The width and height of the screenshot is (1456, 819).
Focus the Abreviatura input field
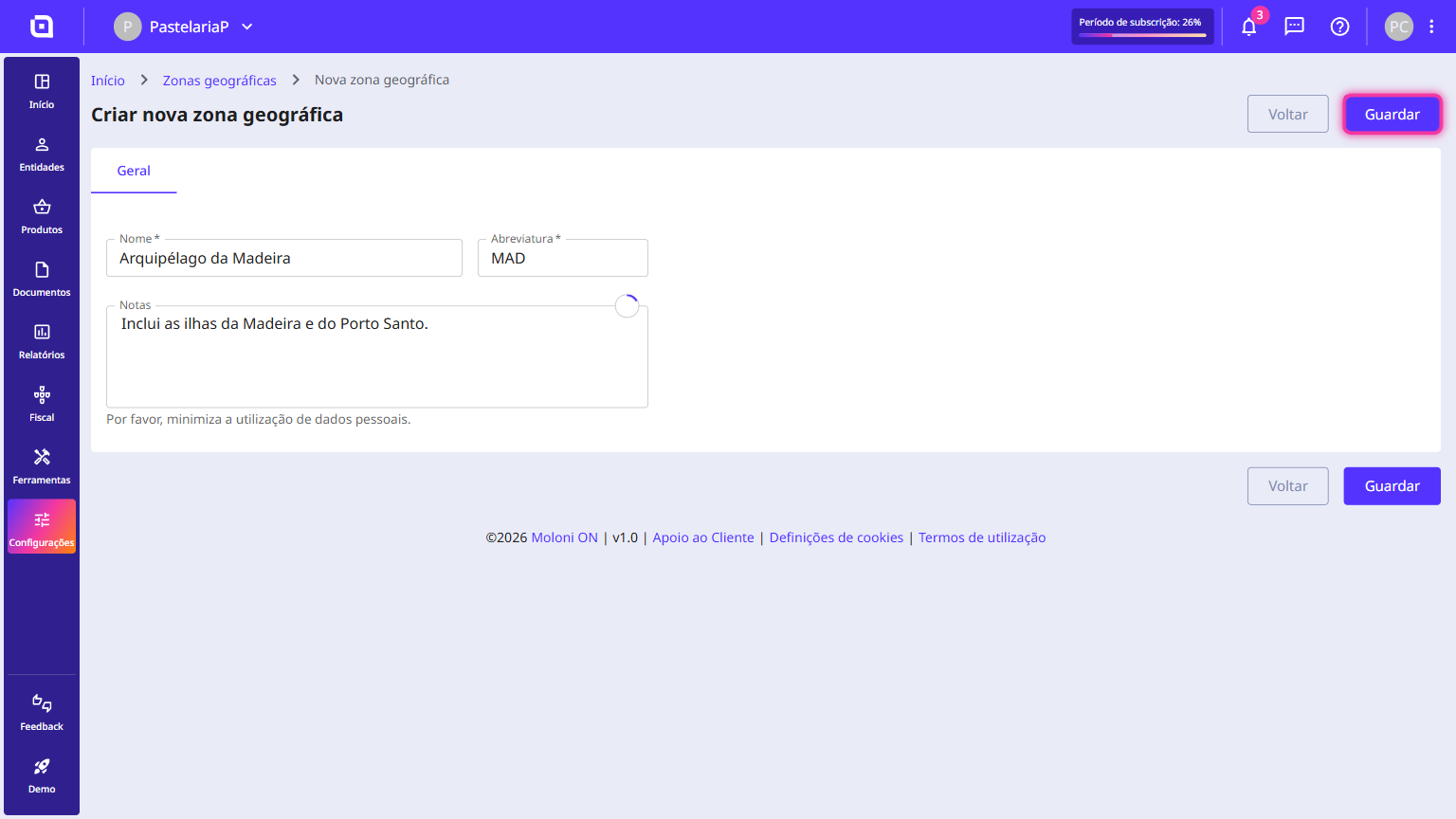(x=563, y=258)
